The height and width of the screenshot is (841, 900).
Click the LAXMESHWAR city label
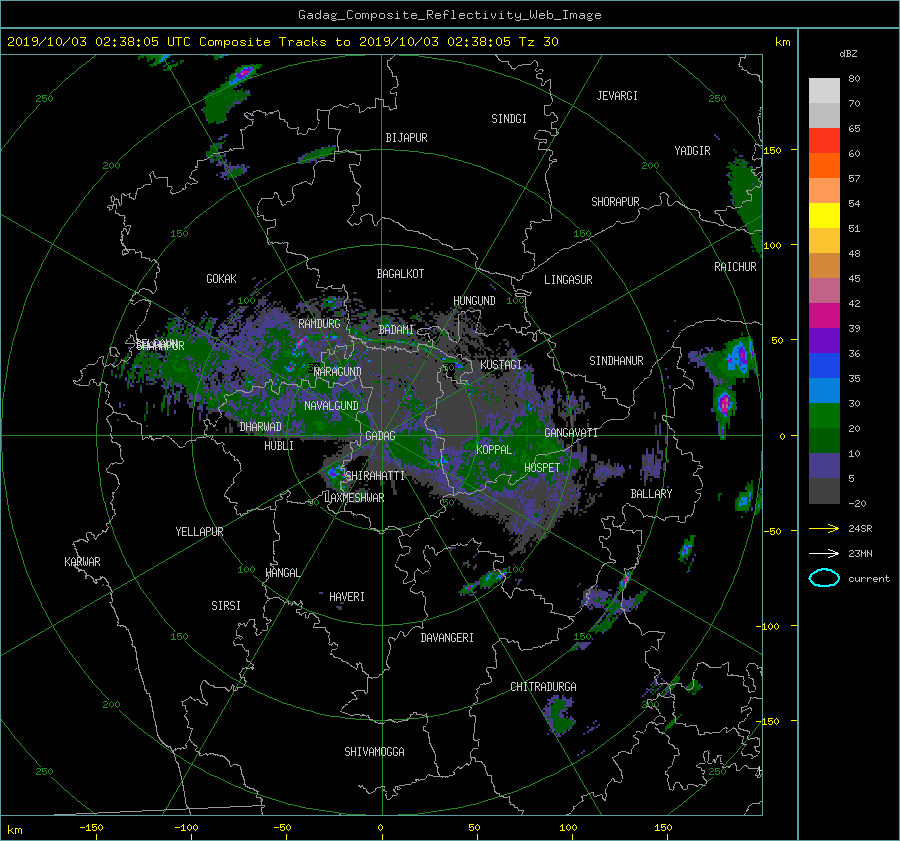click(354, 498)
